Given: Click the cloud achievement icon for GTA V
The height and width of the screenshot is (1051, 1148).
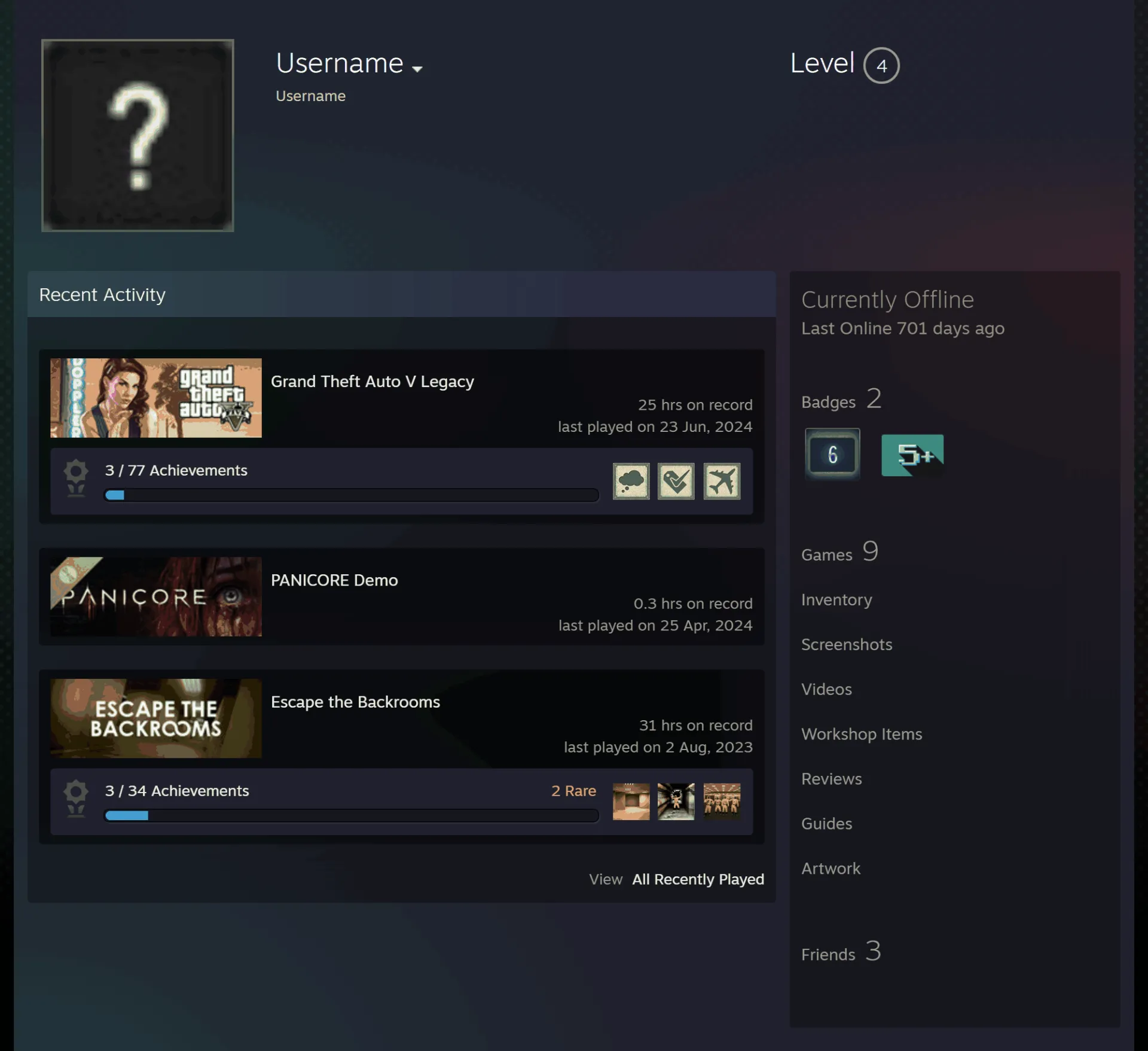Looking at the screenshot, I should [x=631, y=481].
